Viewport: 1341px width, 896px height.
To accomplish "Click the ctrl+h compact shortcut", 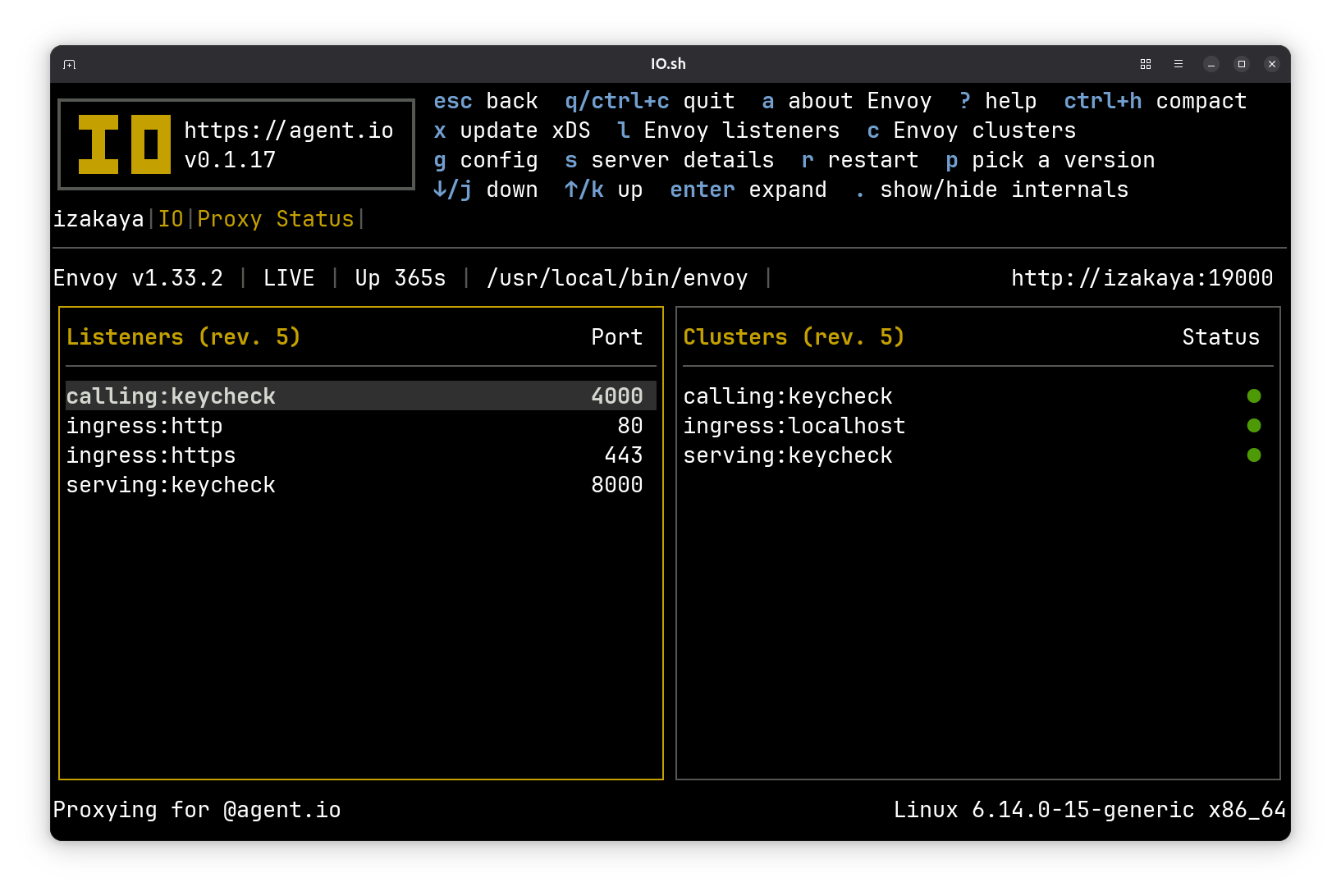I will pyautogui.click(x=1156, y=101).
